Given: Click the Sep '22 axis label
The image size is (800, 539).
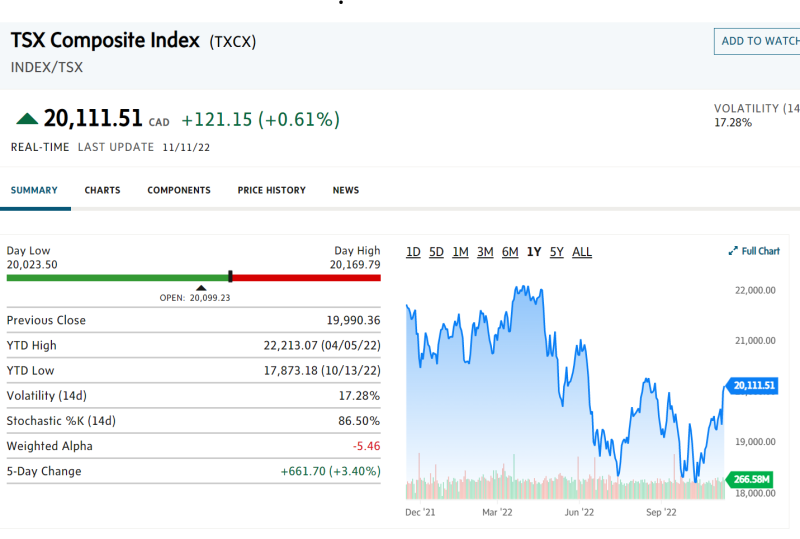Looking at the screenshot, I should [x=661, y=512].
